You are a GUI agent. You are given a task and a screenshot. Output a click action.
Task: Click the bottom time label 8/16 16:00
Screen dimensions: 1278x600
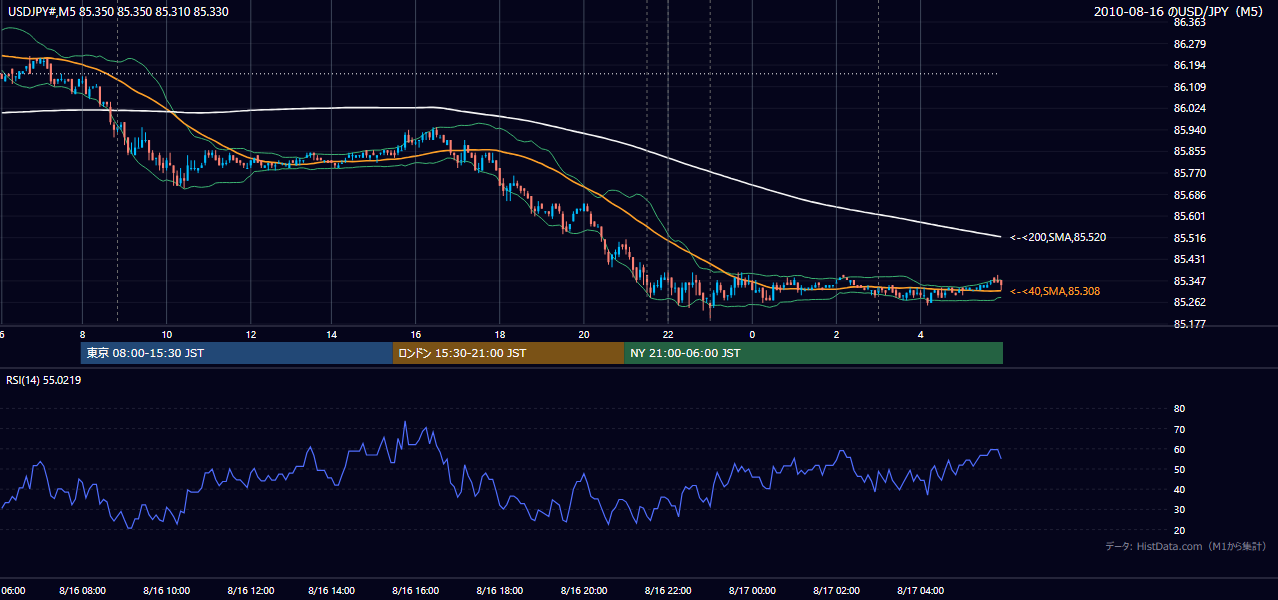(x=416, y=590)
